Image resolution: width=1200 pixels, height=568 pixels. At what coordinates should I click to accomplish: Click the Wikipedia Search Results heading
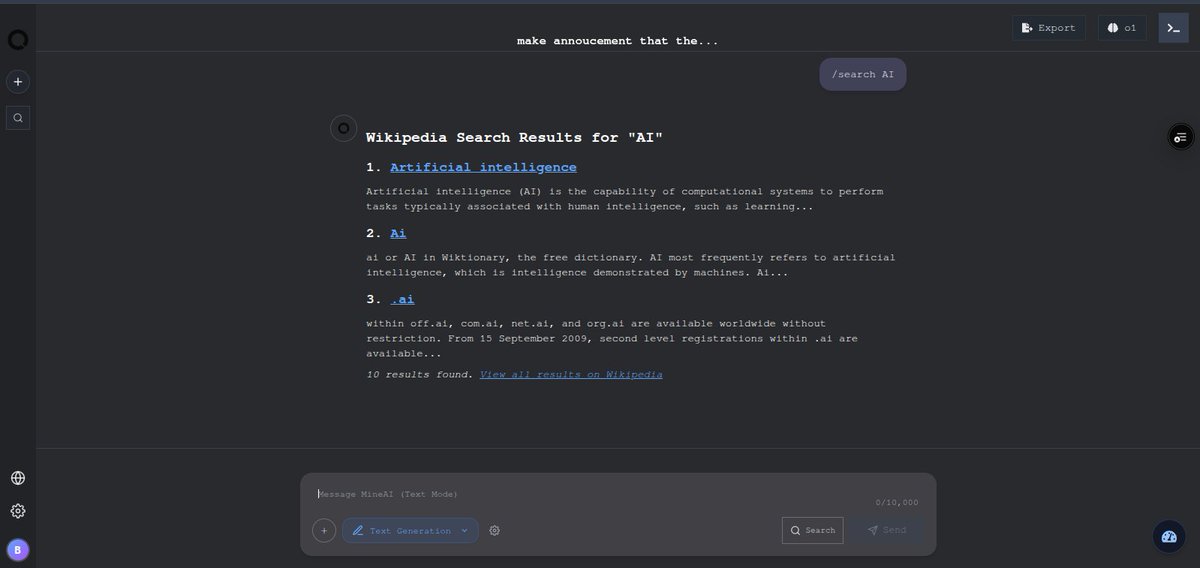click(514, 137)
